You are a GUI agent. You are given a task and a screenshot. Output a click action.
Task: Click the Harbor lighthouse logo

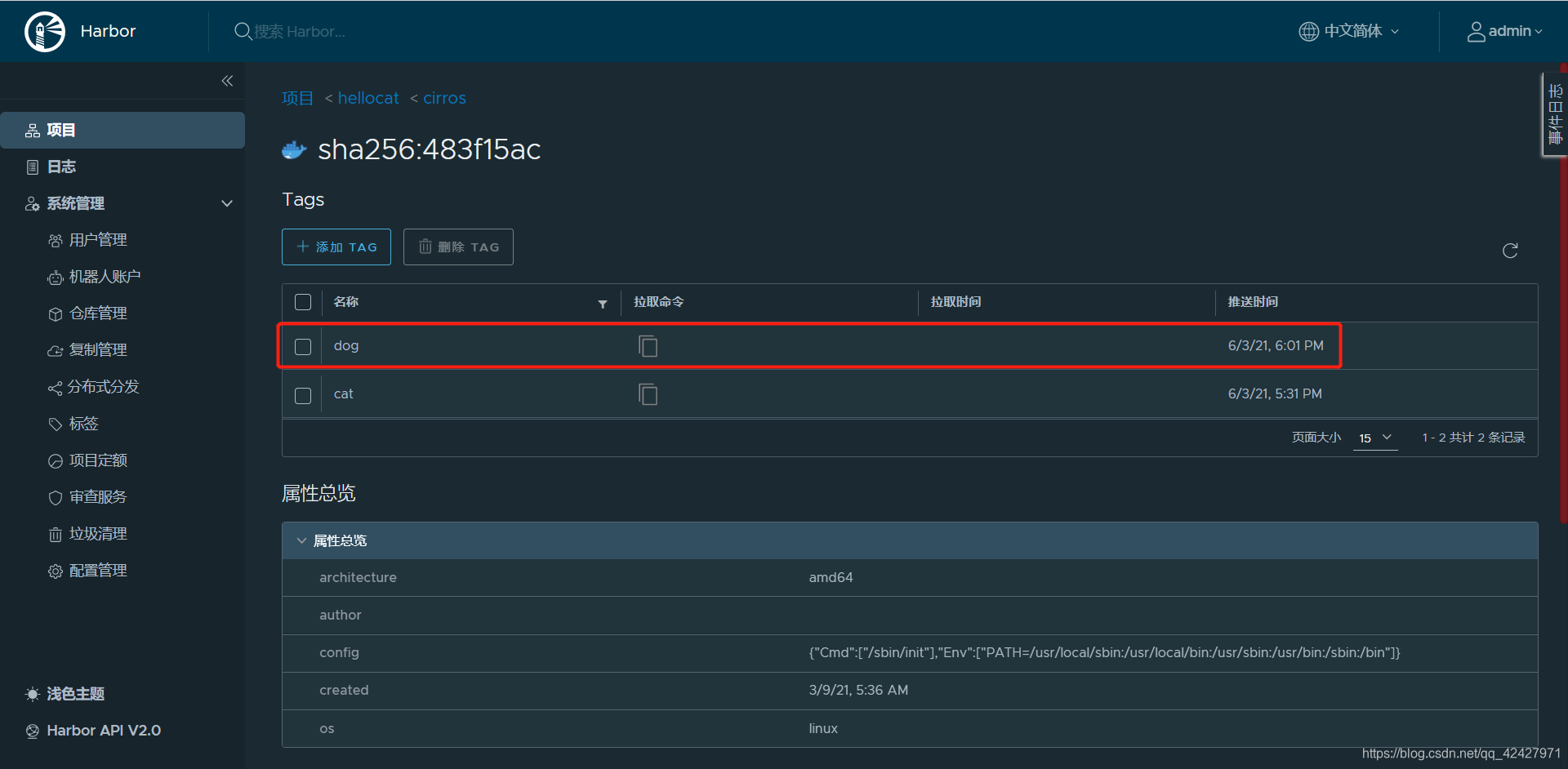[45, 32]
